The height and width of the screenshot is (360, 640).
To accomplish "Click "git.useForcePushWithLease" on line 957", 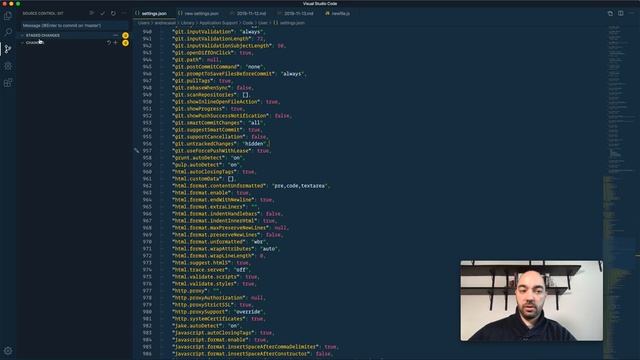I will [x=211, y=151].
